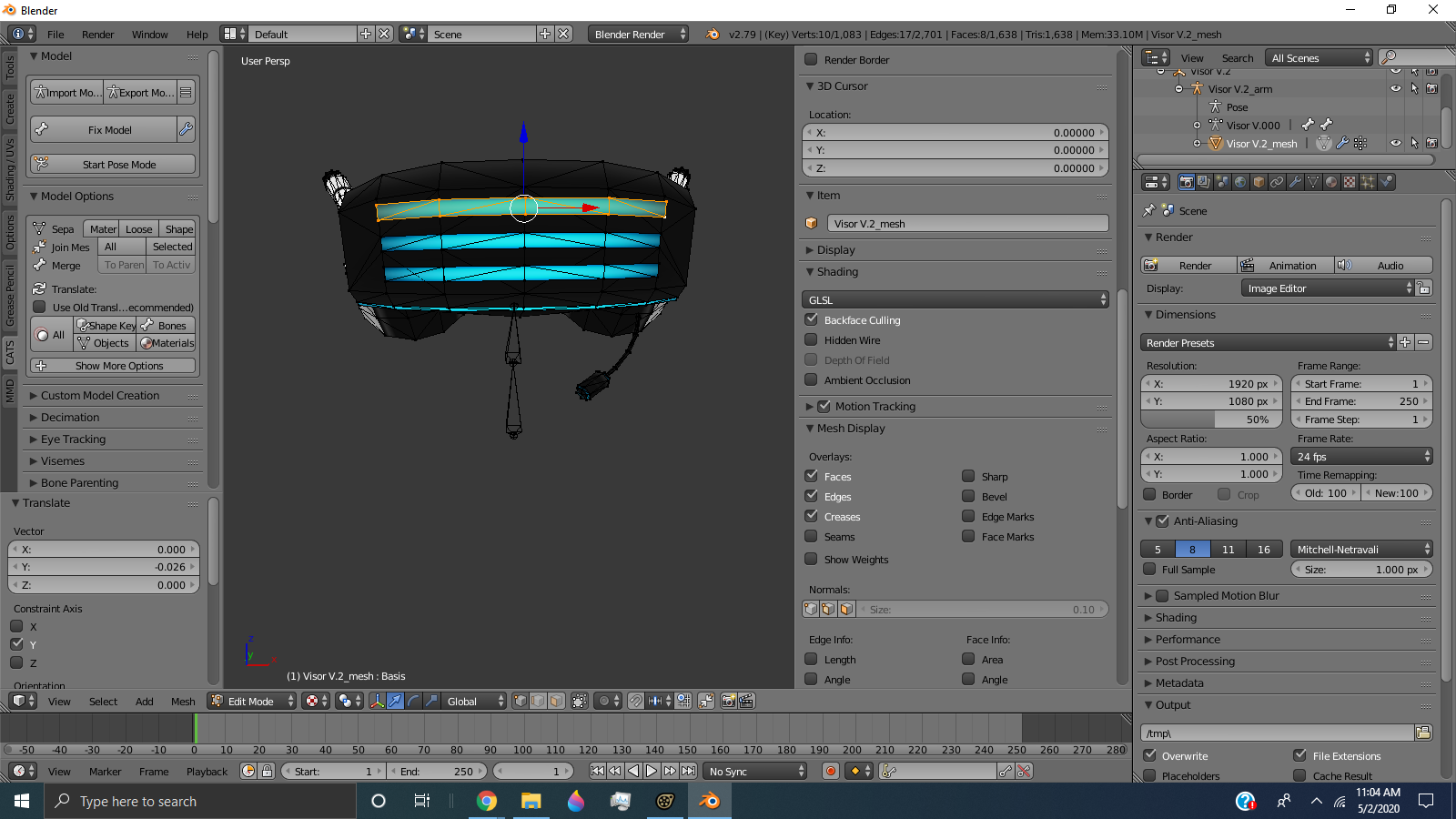The width and height of the screenshot is (1456, 819).
Task: Open the 24 fps frame rate dropdown
Action: pyautogui.click(x=1362, y=456)
